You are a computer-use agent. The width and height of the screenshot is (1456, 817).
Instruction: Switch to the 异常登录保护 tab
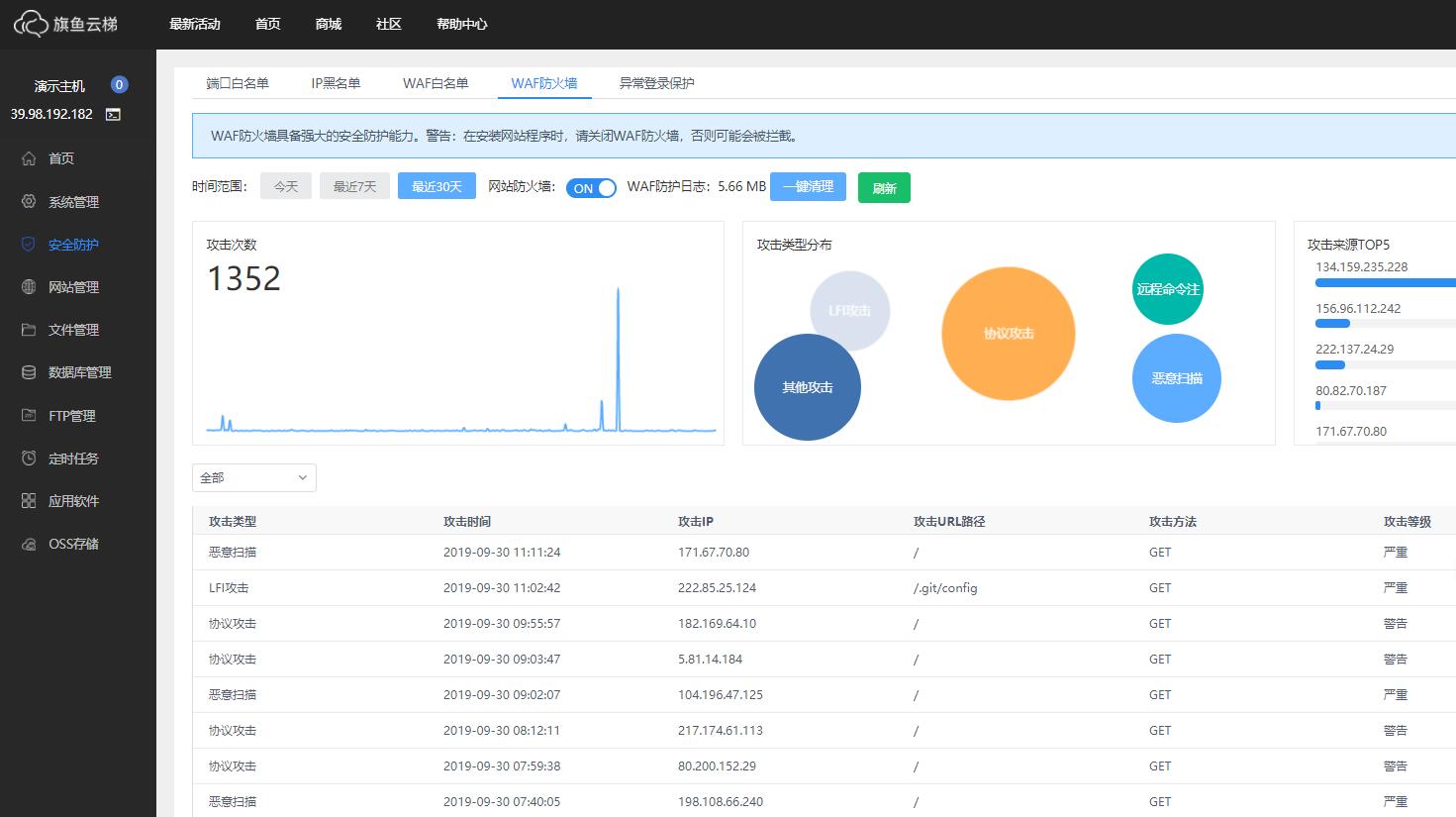(x=657, y=83)
